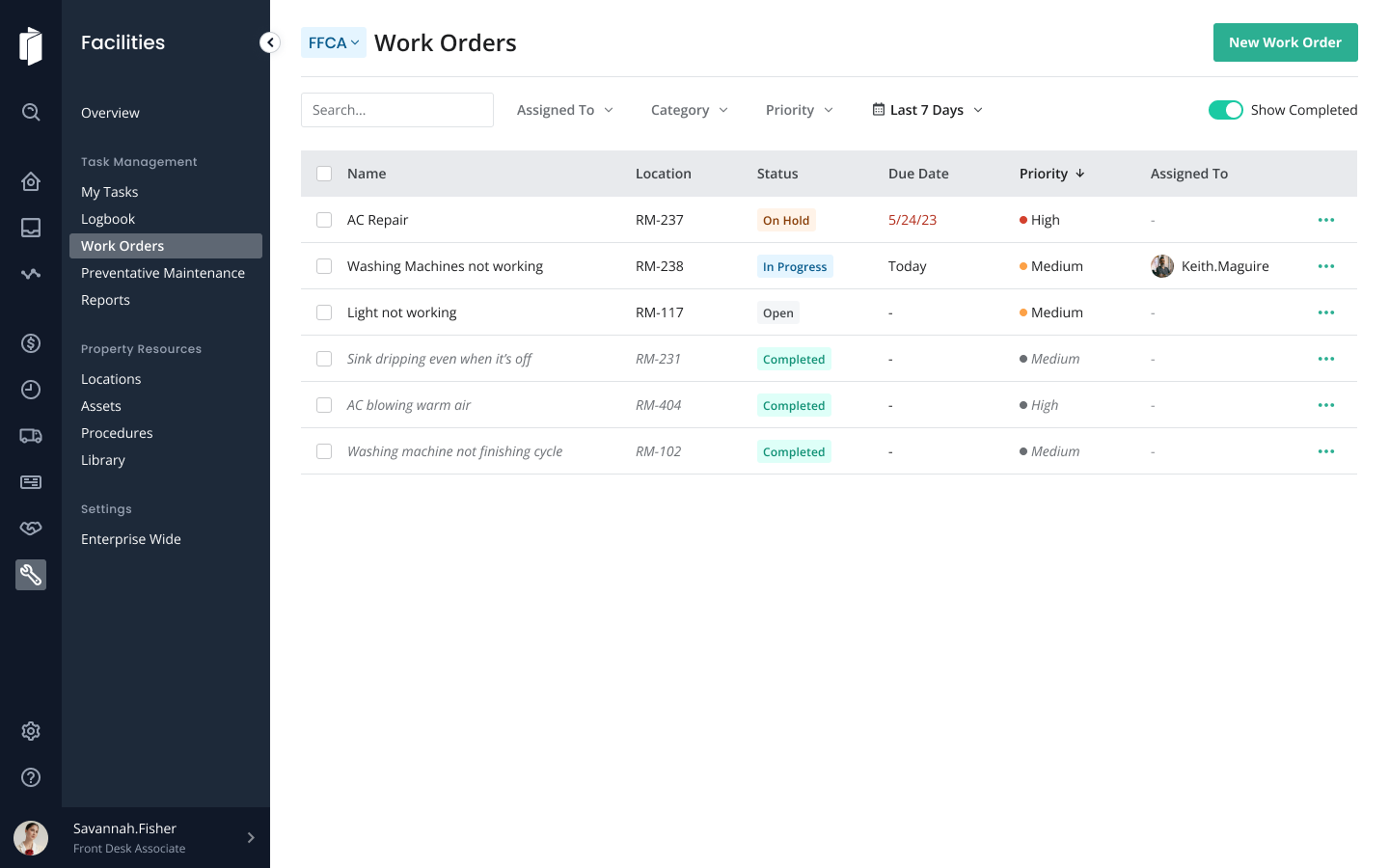Go to Preventative Maintenance in sidebar
This screenshot has width=1389, height=868.
click(x=163, y=273)
